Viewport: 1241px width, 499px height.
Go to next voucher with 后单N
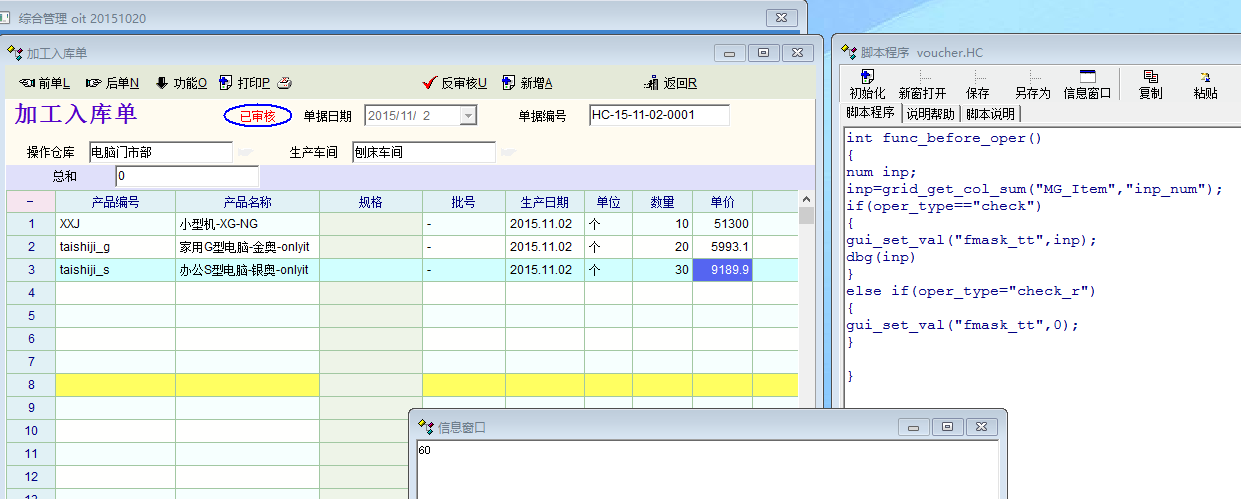pyautogui.click(x=94, y=83)
